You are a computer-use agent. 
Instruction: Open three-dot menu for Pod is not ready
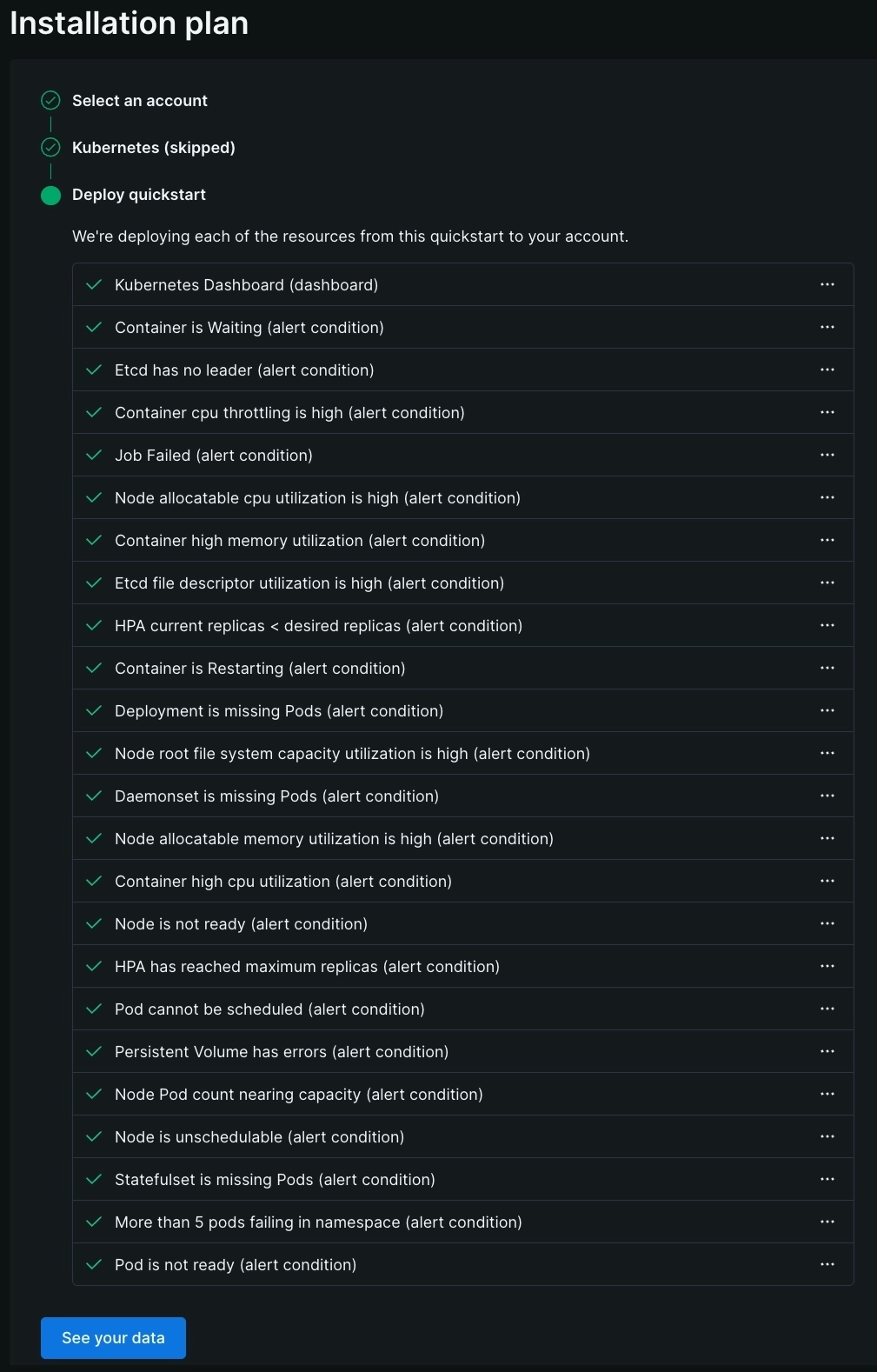(827, 1264)
